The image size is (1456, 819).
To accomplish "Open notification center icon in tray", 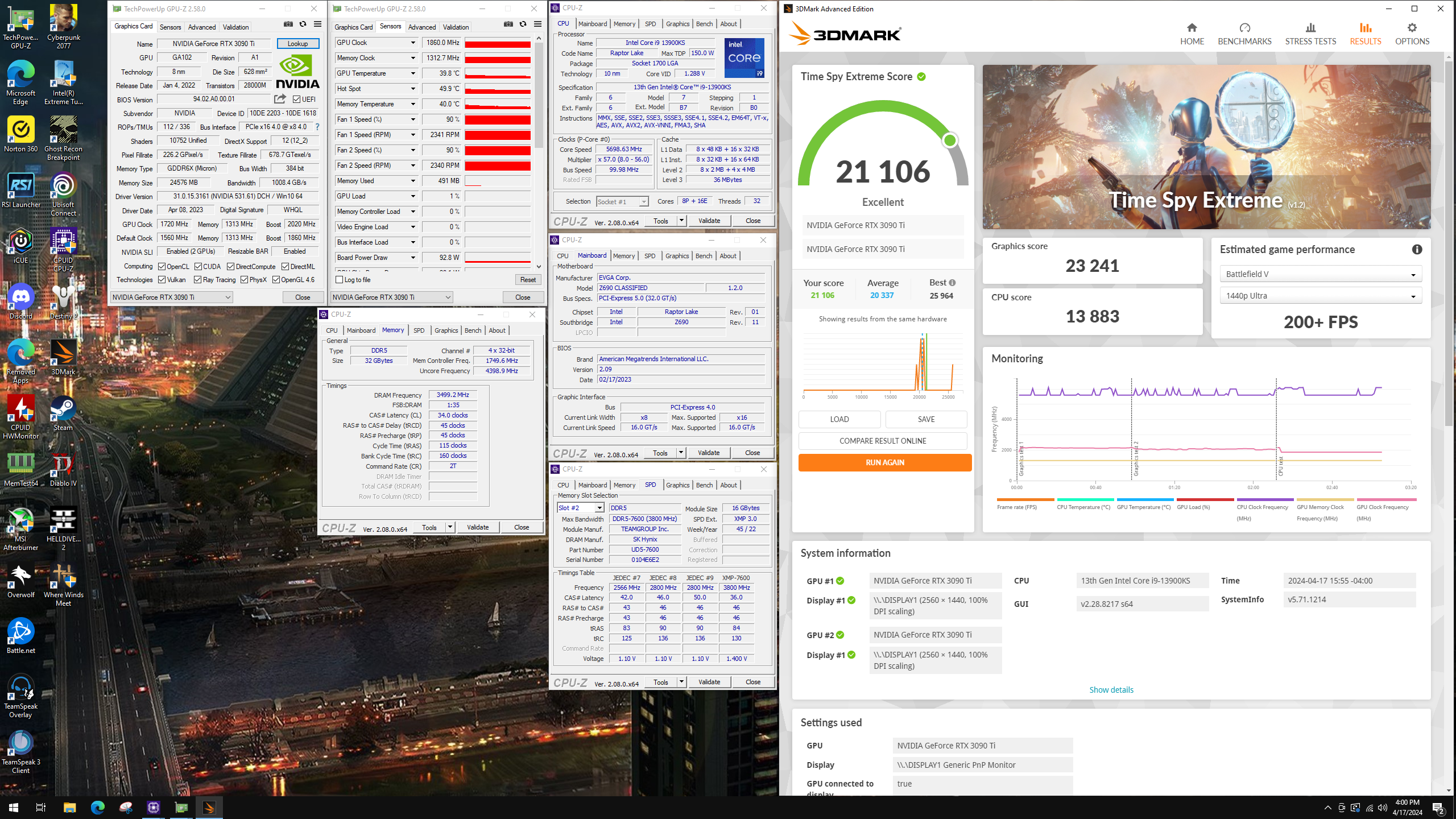I will pos(1437,807).
